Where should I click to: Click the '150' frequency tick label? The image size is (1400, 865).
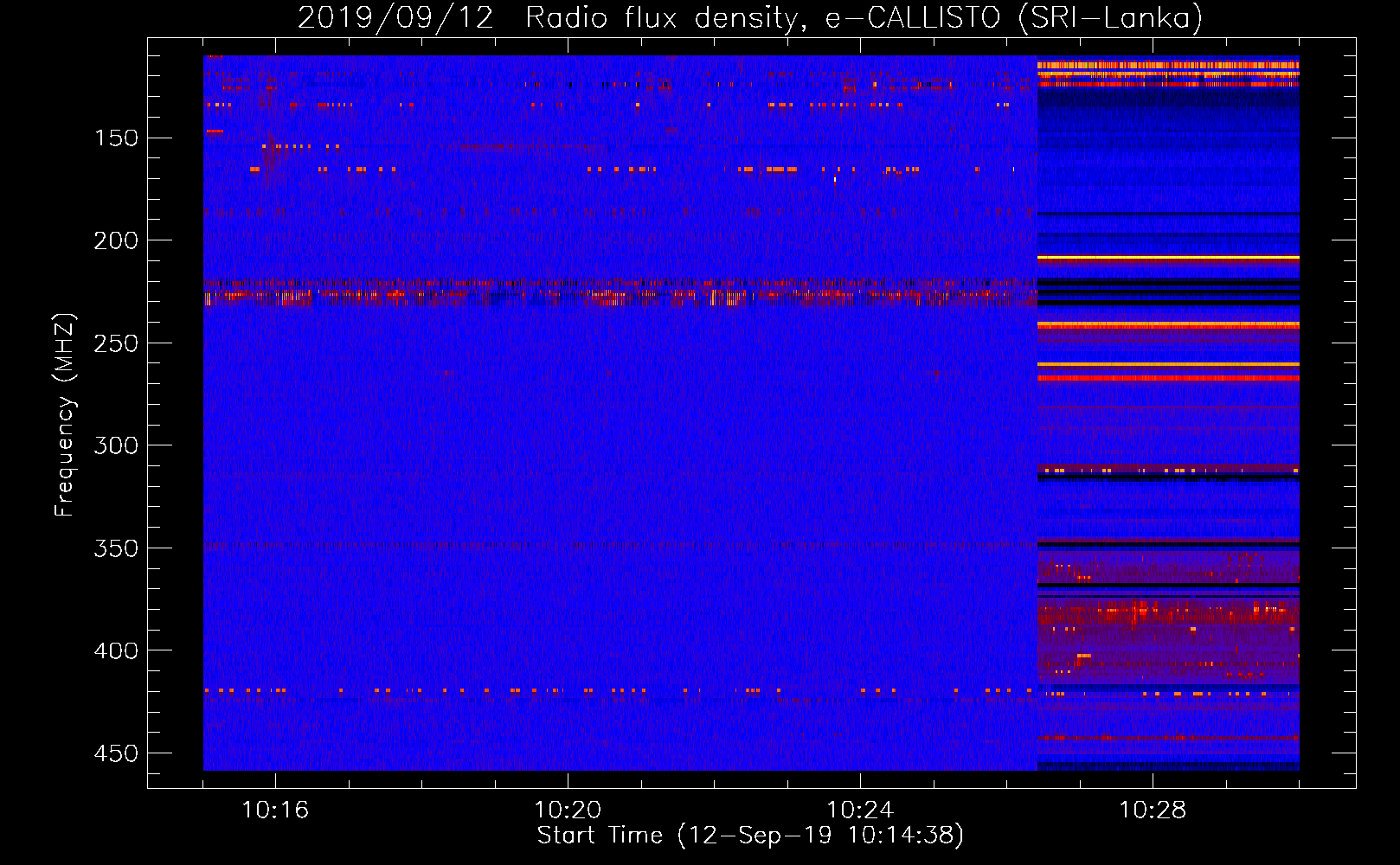coord(116,138)
